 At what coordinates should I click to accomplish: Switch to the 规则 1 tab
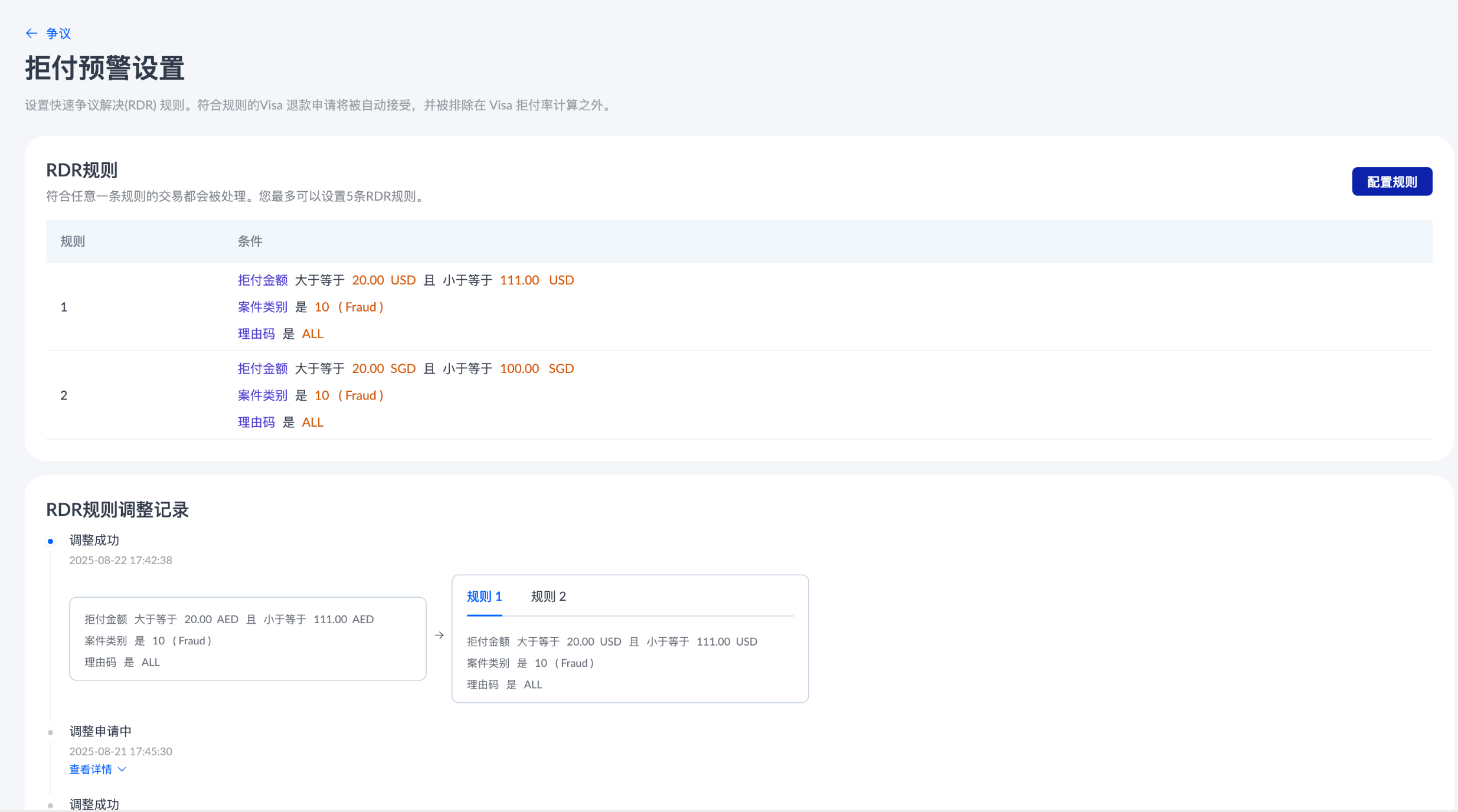[484, 597]
